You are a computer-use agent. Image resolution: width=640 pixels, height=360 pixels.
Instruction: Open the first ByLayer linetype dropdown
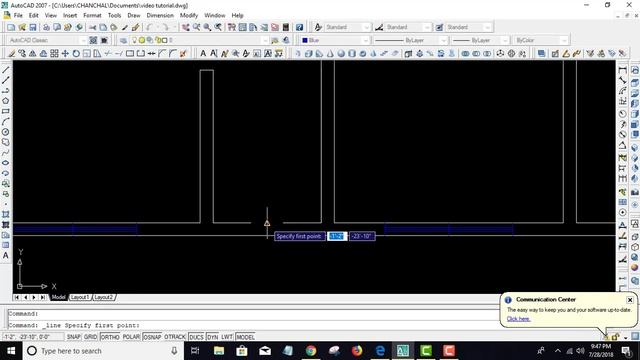tap(410, 40)
